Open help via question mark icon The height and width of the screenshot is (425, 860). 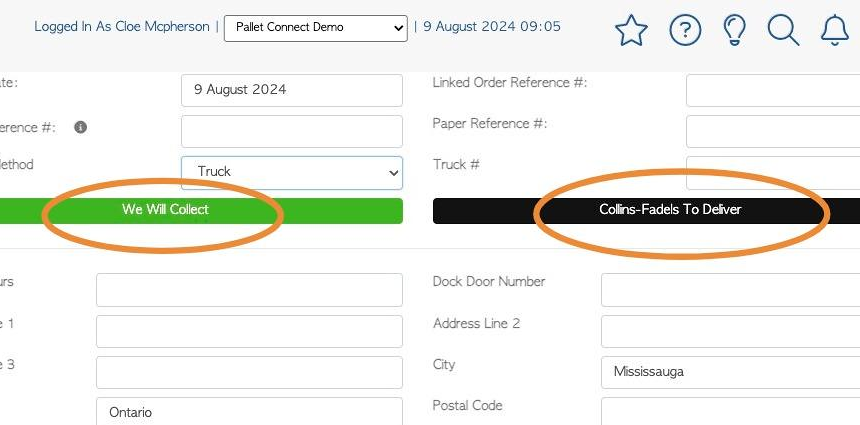coord(685,30)
